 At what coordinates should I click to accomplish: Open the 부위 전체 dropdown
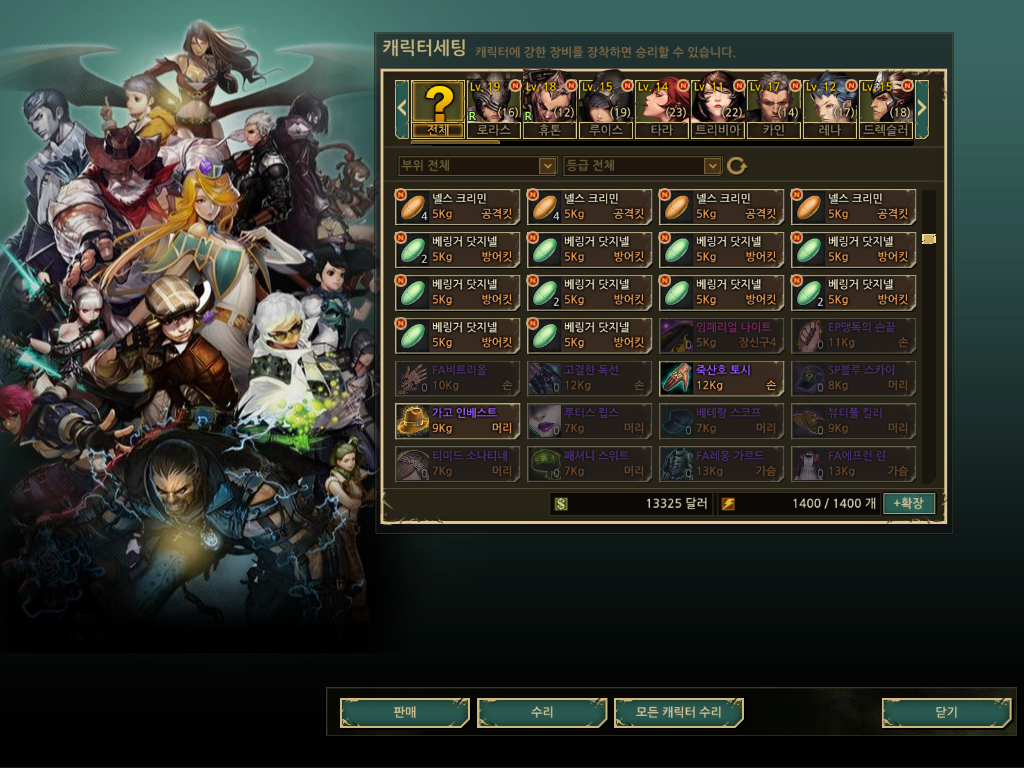click(x=477, y=166)
